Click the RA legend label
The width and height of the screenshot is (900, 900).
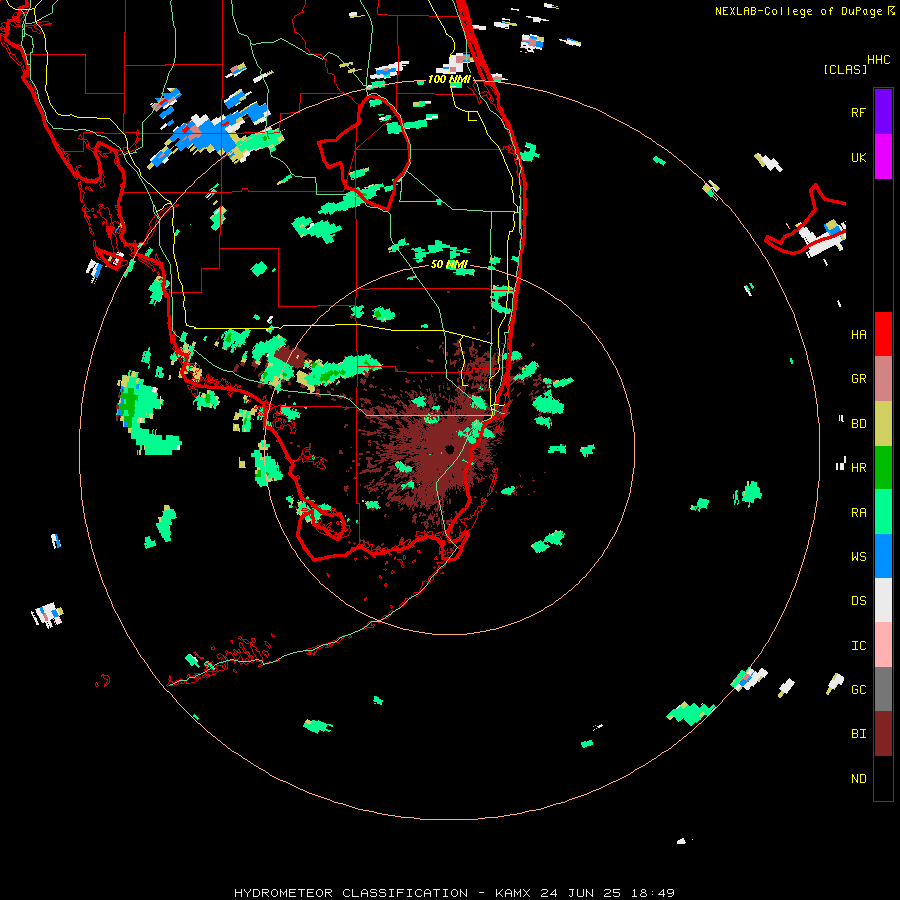(x=858, y=513)
